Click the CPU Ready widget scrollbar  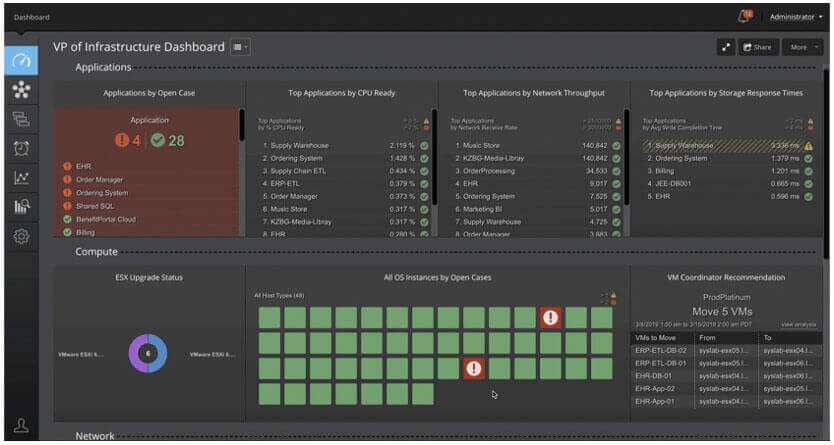click(x=435, y=157)
